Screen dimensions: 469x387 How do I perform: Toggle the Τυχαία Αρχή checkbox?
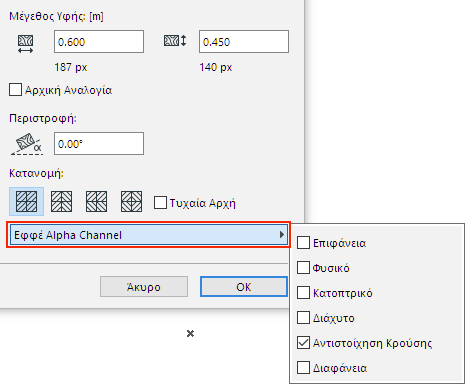pos(160,203)
